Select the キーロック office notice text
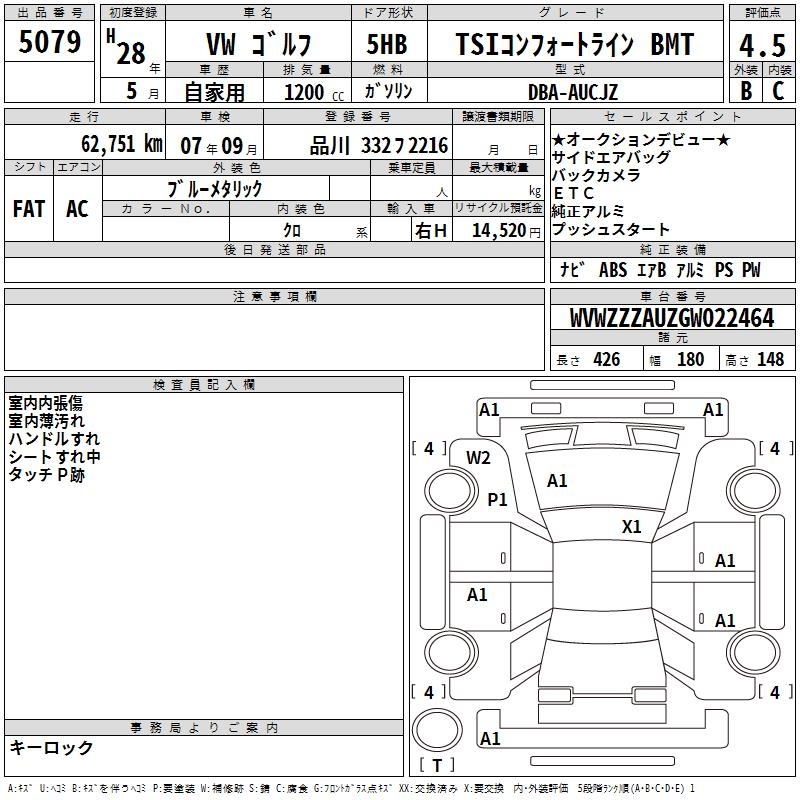Viewport: 800px width, 800px height. (x=51, y=747)
